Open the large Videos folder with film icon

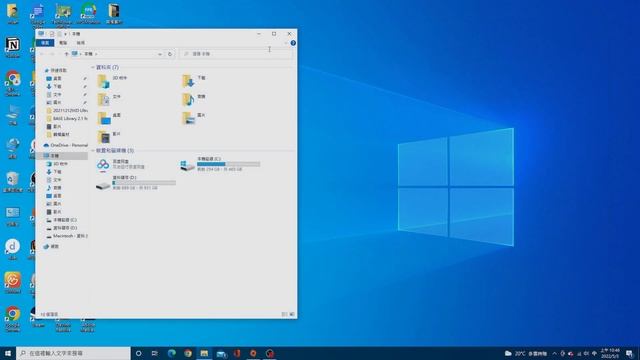104,137
